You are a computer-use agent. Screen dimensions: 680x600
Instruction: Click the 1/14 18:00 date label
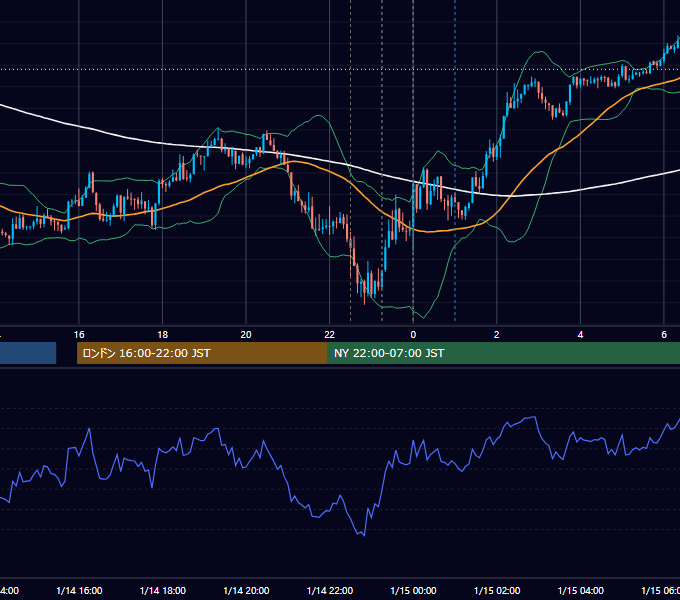(x=163, y=591)
